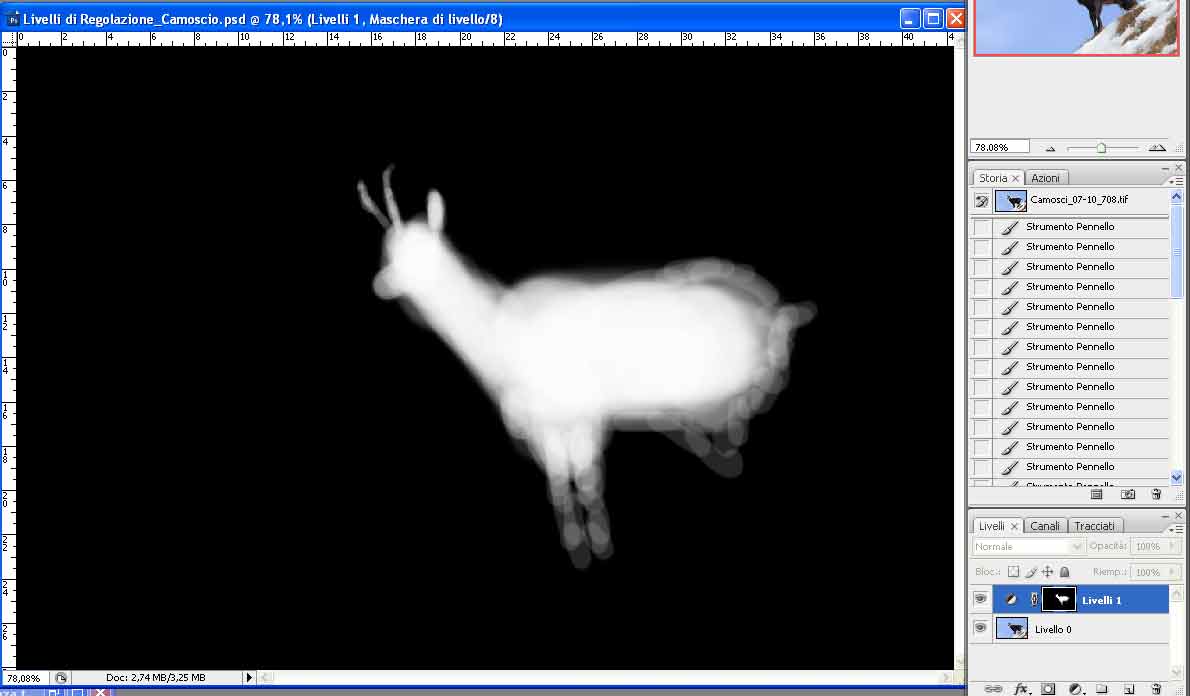Toggle lock position move icon
The height and width of the screenshot is (696, 1190).
click(1047, 572)
